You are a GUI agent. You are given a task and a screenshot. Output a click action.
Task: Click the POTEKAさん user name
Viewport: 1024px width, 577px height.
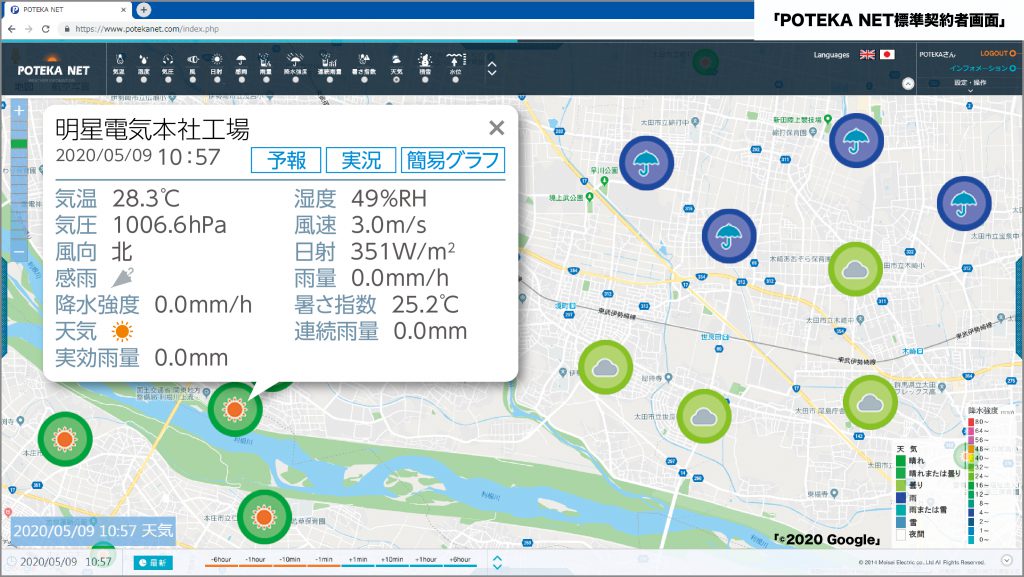point(937,54)
